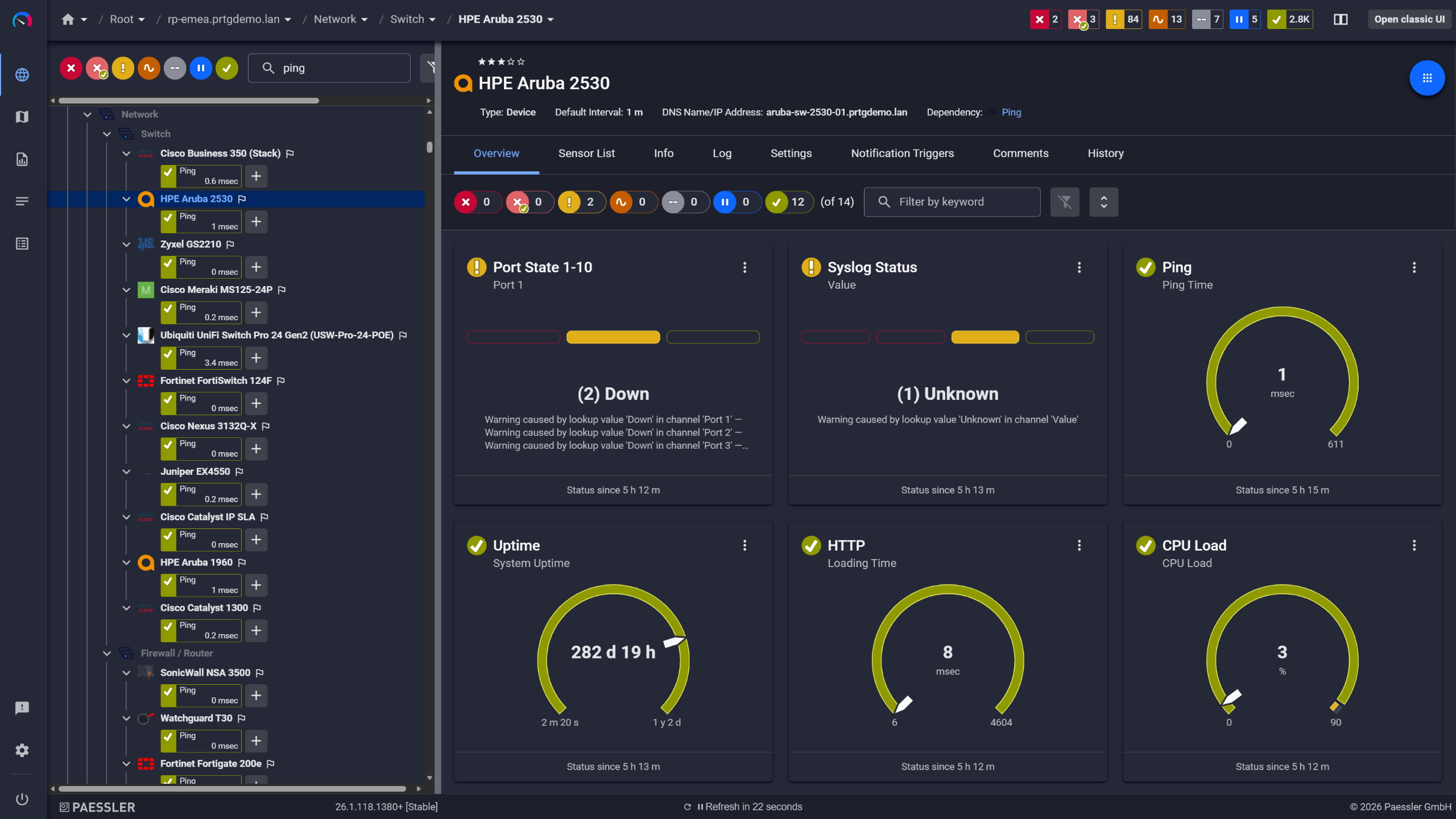Image resolution: width=1456 pixels, height=819 pixels.
Task: Open Syslog Status card options menu
Action: (x=1079, y=267)
